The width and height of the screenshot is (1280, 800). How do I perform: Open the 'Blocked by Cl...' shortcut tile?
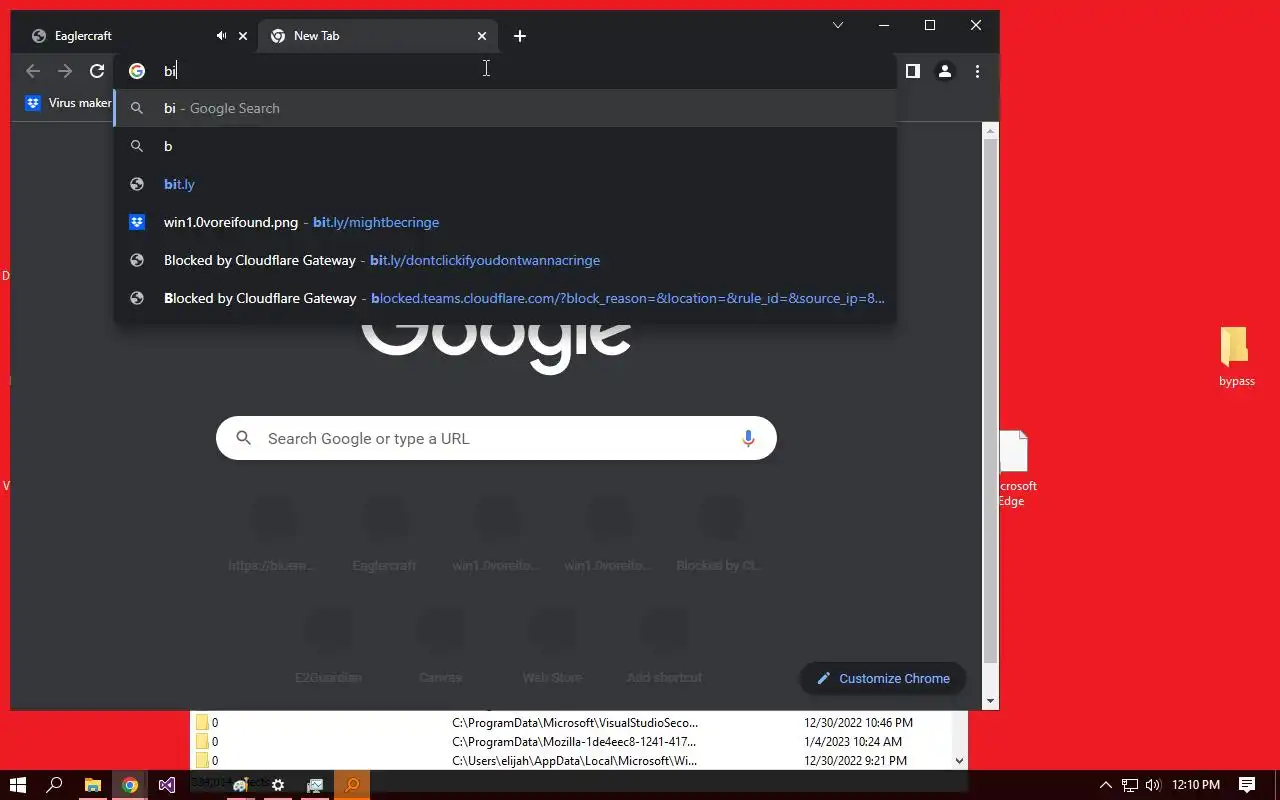(720, 535)
